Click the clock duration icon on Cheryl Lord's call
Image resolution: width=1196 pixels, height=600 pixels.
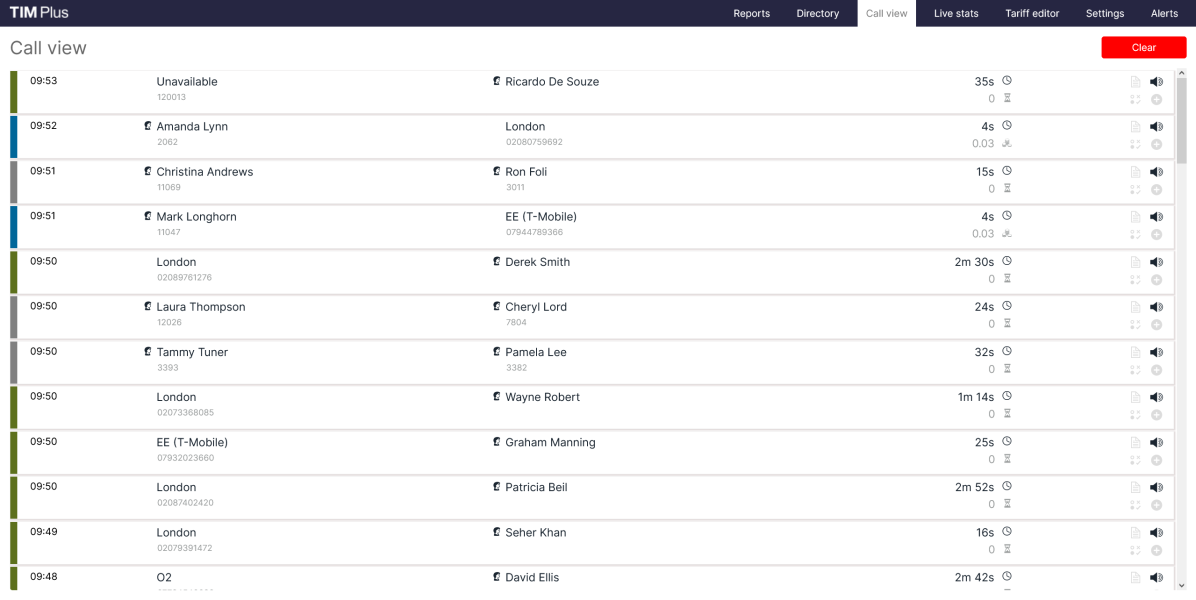tap(1007, 306)
